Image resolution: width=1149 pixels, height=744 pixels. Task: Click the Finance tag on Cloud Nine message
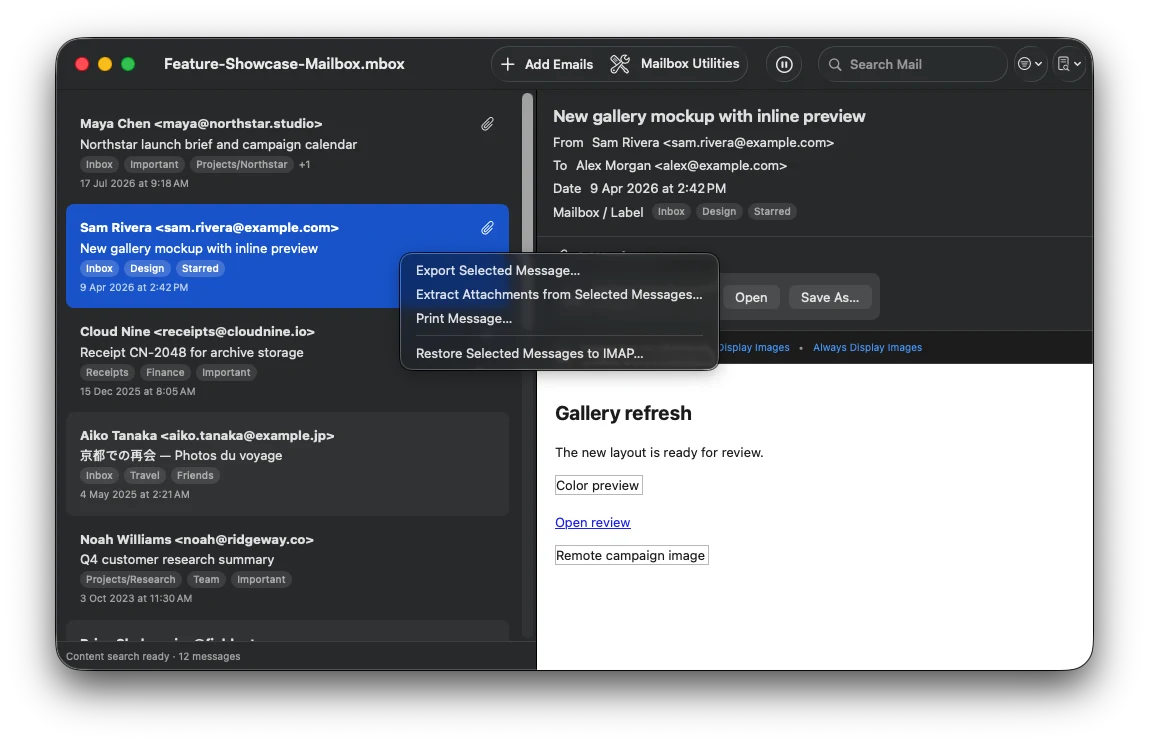tap(165, 372)
